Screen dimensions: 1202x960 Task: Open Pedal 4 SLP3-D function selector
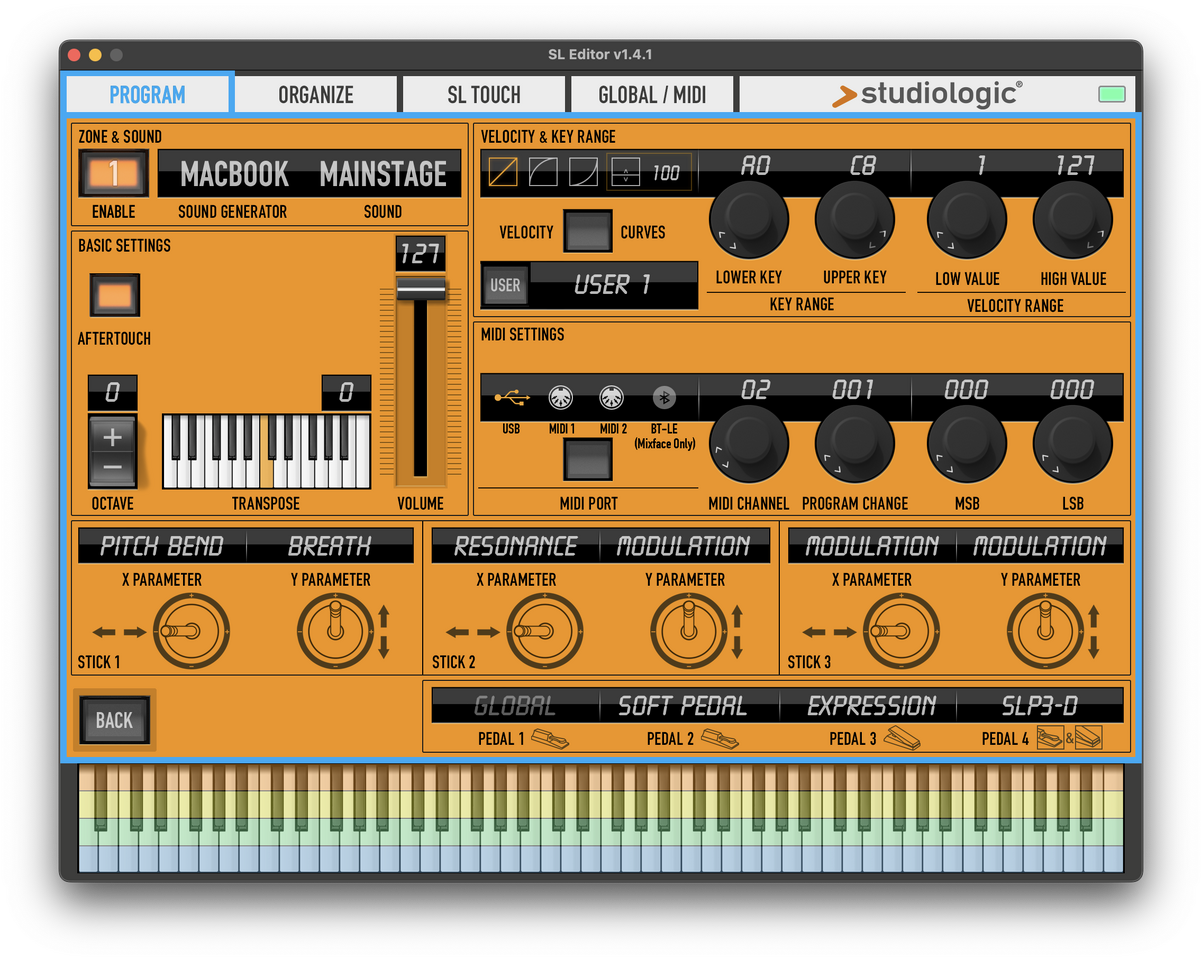pyautogui.click(x=1040, y=705)
